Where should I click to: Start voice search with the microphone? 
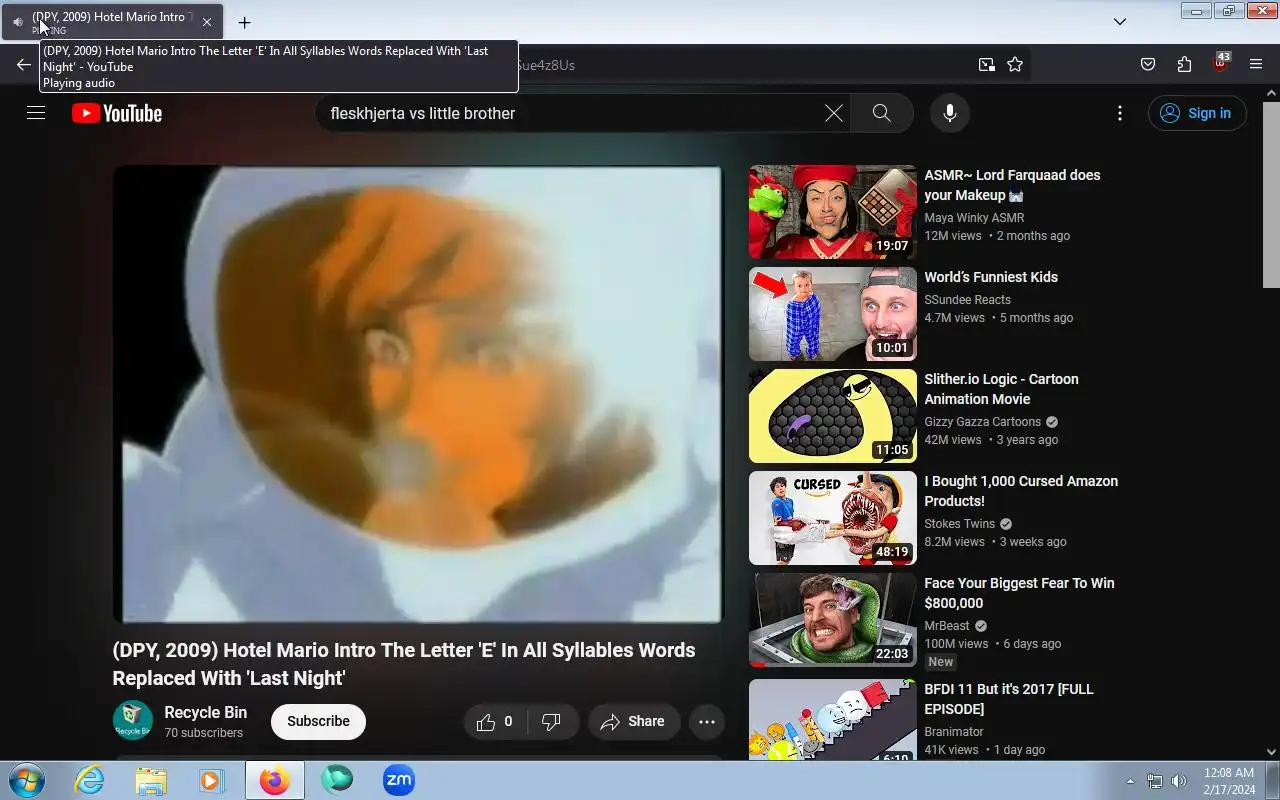950,113
